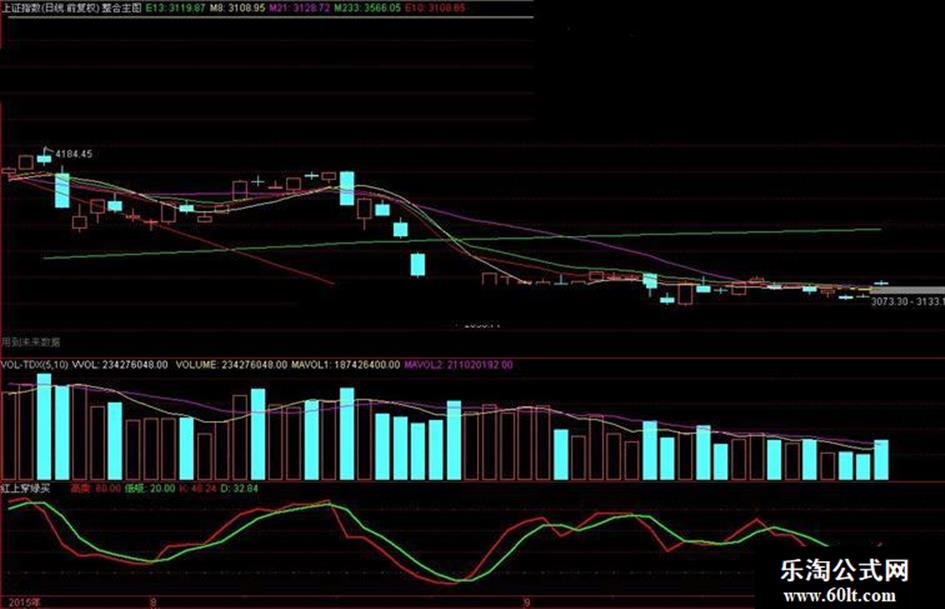The image size is (945, 609).
Task: Click the green M233: 3566.05 readout
Action: point(367,8)
